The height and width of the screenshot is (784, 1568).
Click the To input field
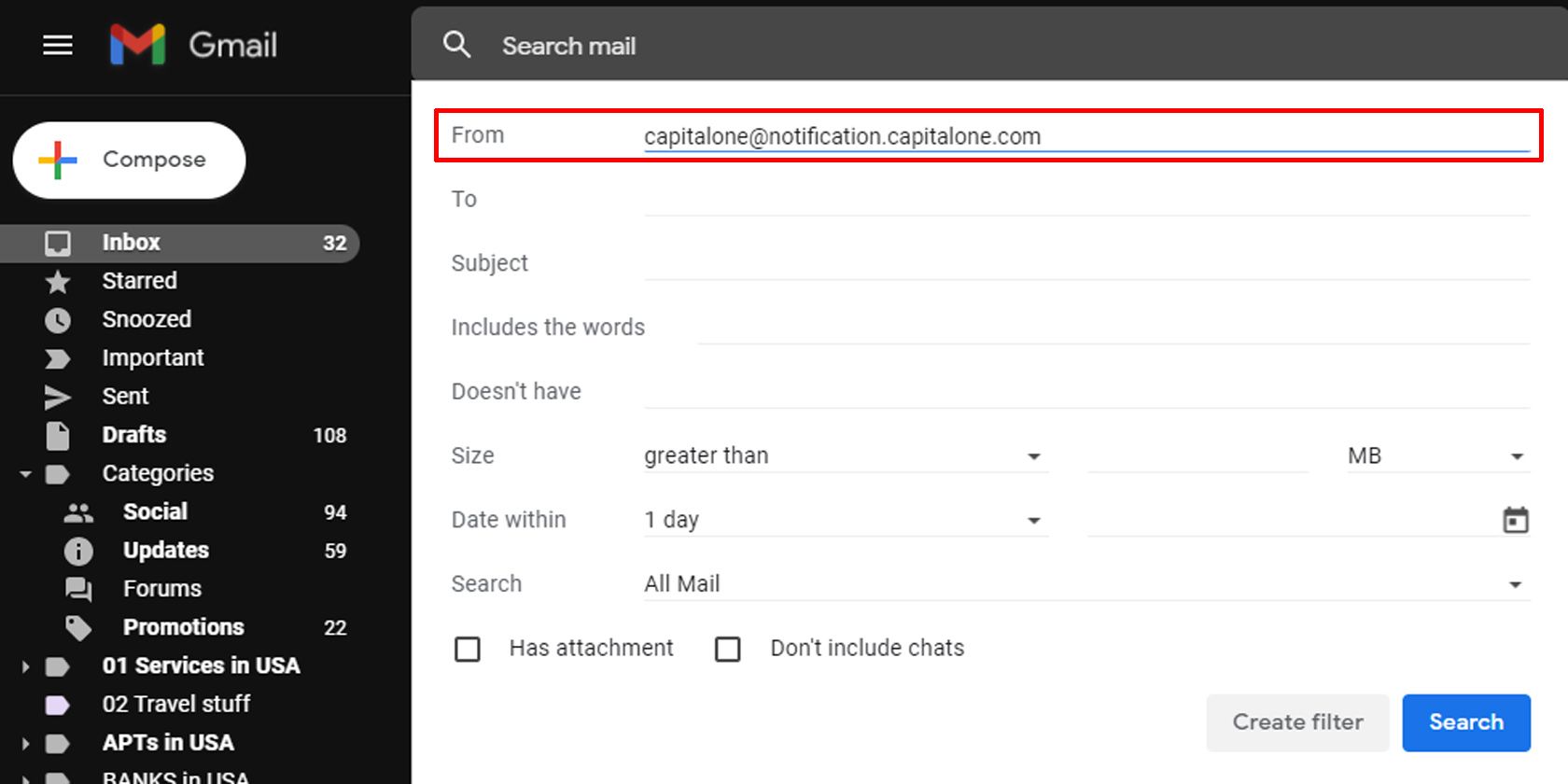1087,199
